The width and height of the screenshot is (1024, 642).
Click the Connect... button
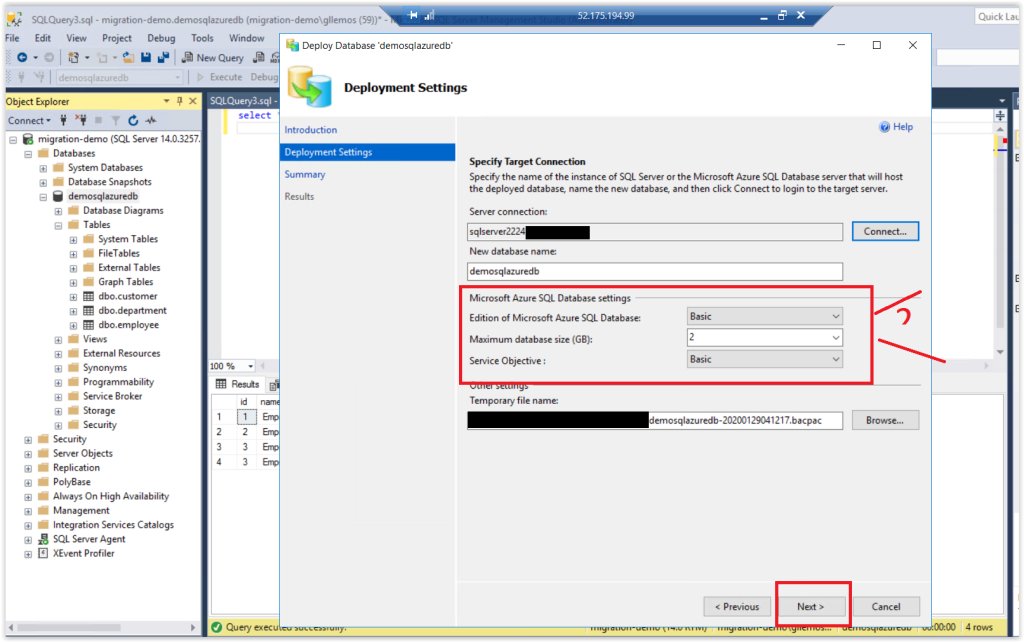coord(885,231)
